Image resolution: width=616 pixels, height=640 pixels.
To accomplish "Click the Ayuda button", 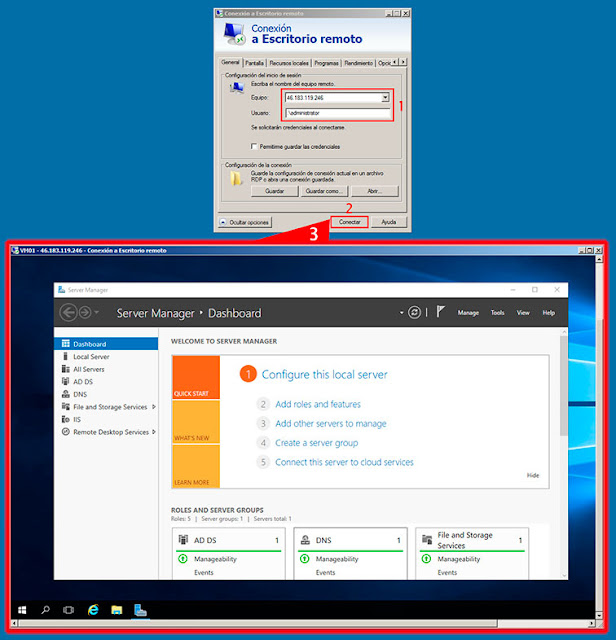I will 389,222.
